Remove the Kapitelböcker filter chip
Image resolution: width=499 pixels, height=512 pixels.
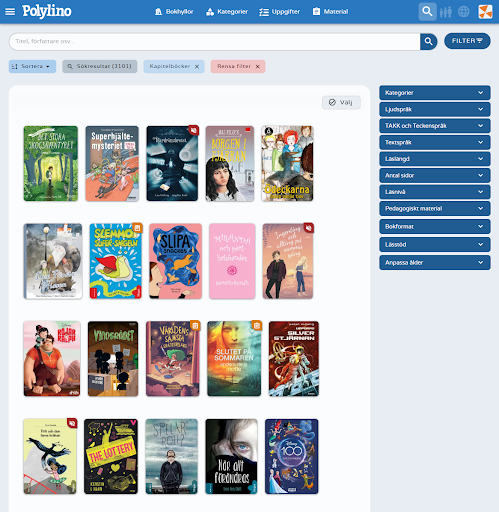[x=197, y=67]
